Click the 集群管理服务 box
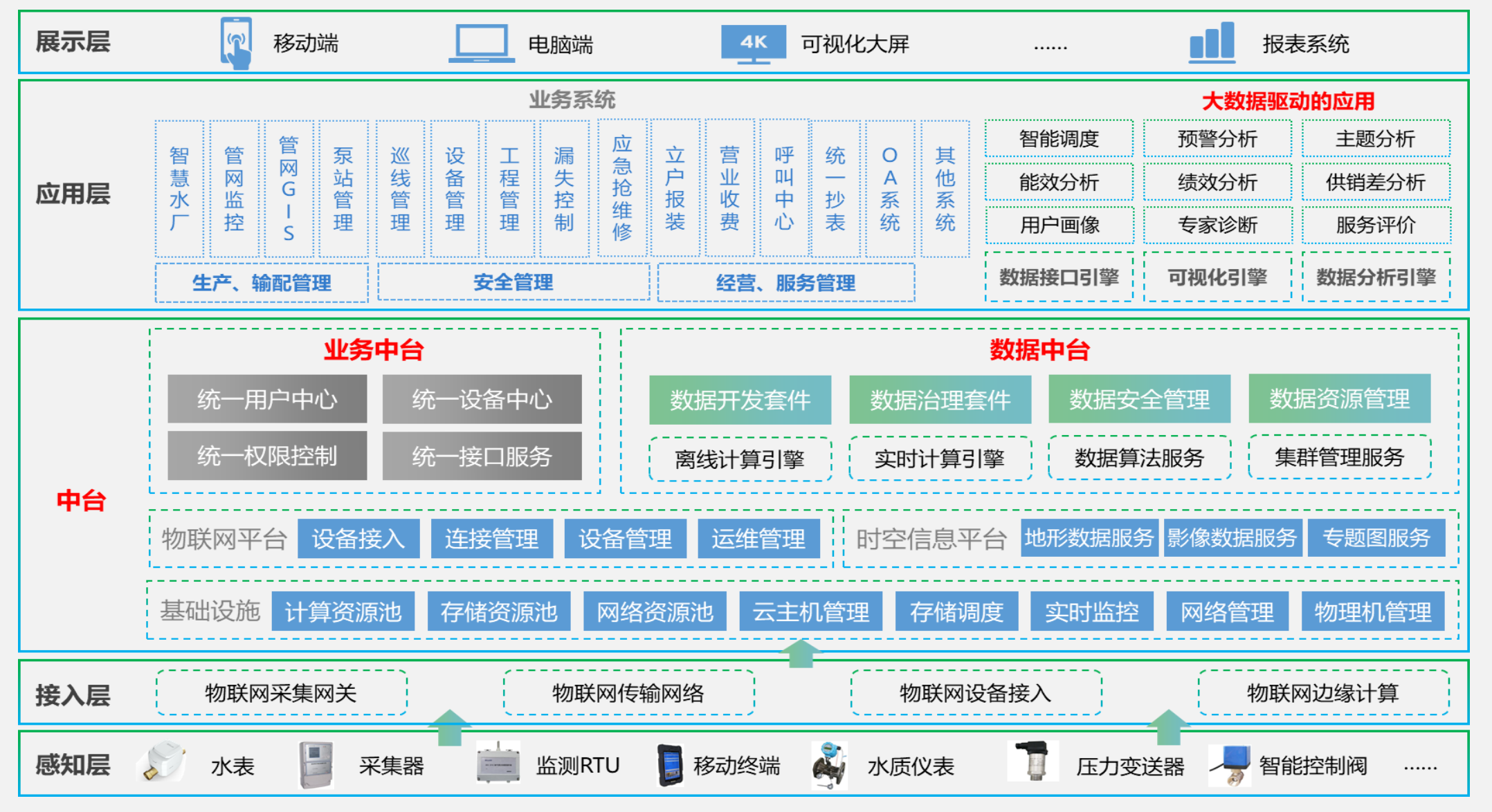This screenshot has height=812, width=1492. click(x=1339, y=456)
